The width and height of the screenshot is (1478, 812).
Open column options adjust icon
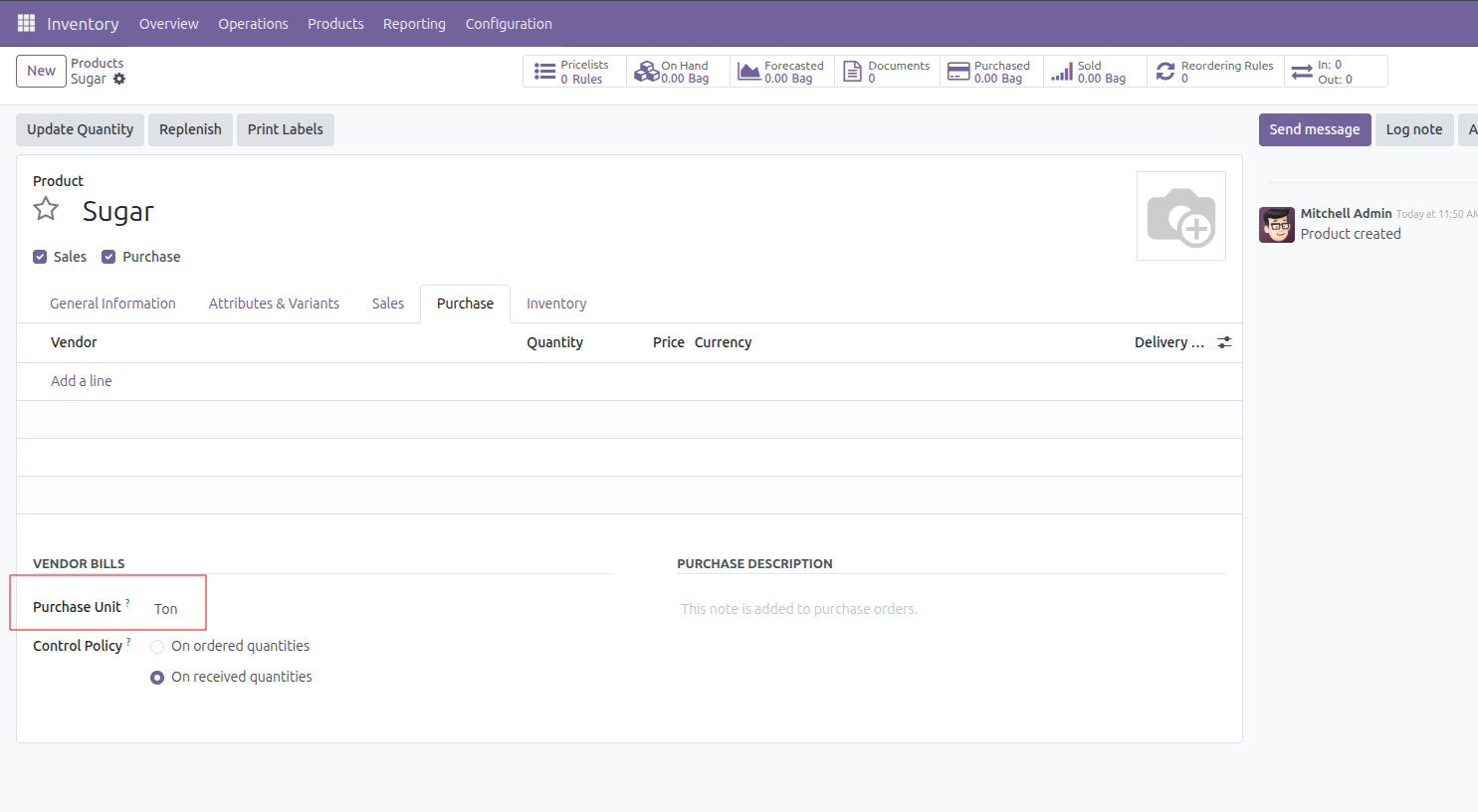click(x=1224, y=342)
